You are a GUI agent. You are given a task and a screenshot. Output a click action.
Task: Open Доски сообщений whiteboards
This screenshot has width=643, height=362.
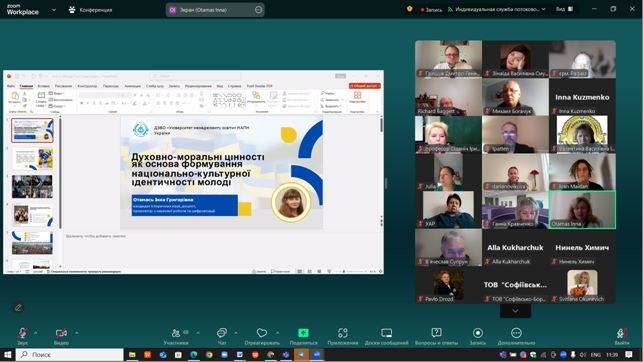coord(386,336)
